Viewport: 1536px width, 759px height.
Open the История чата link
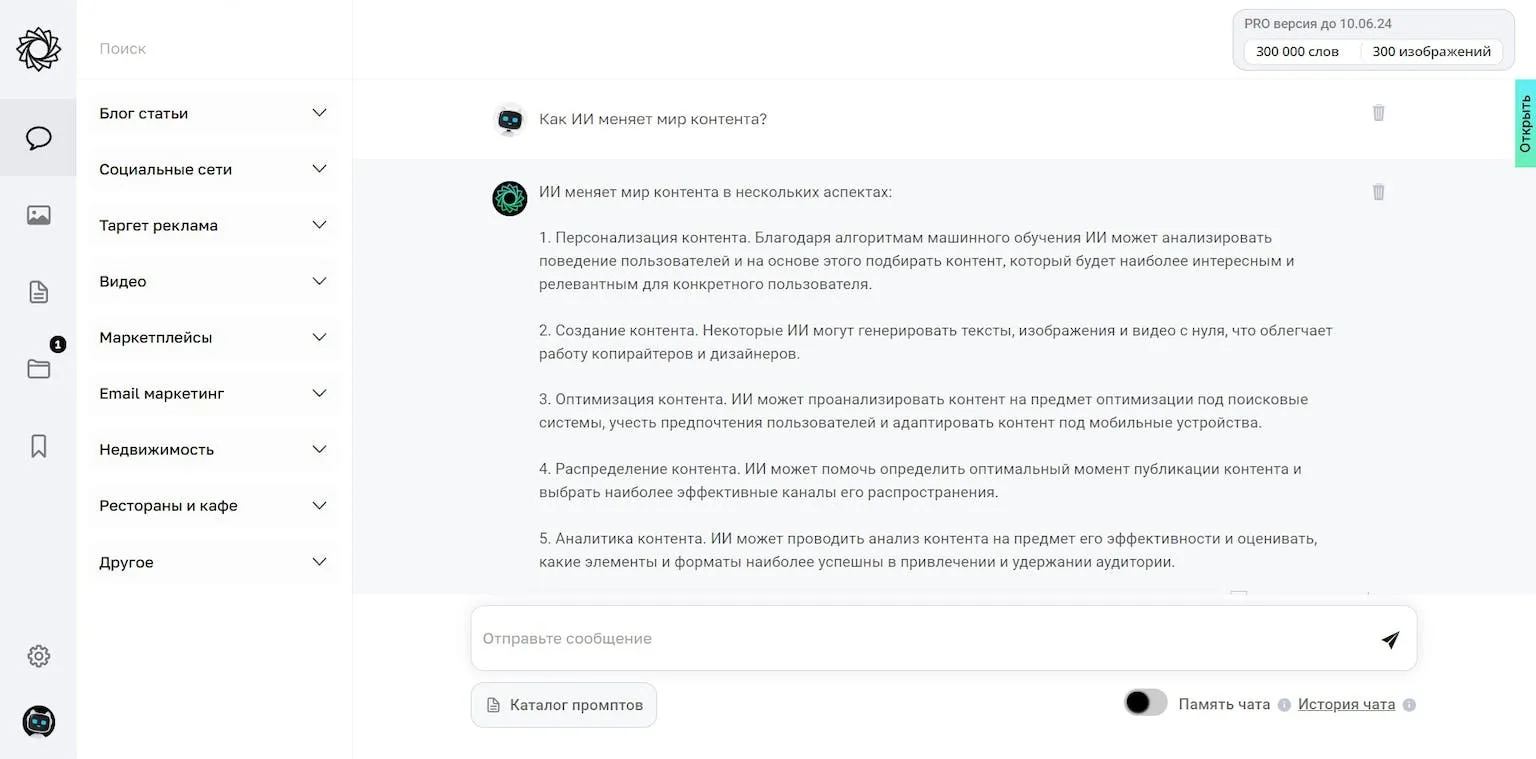tap(1346, 704)
